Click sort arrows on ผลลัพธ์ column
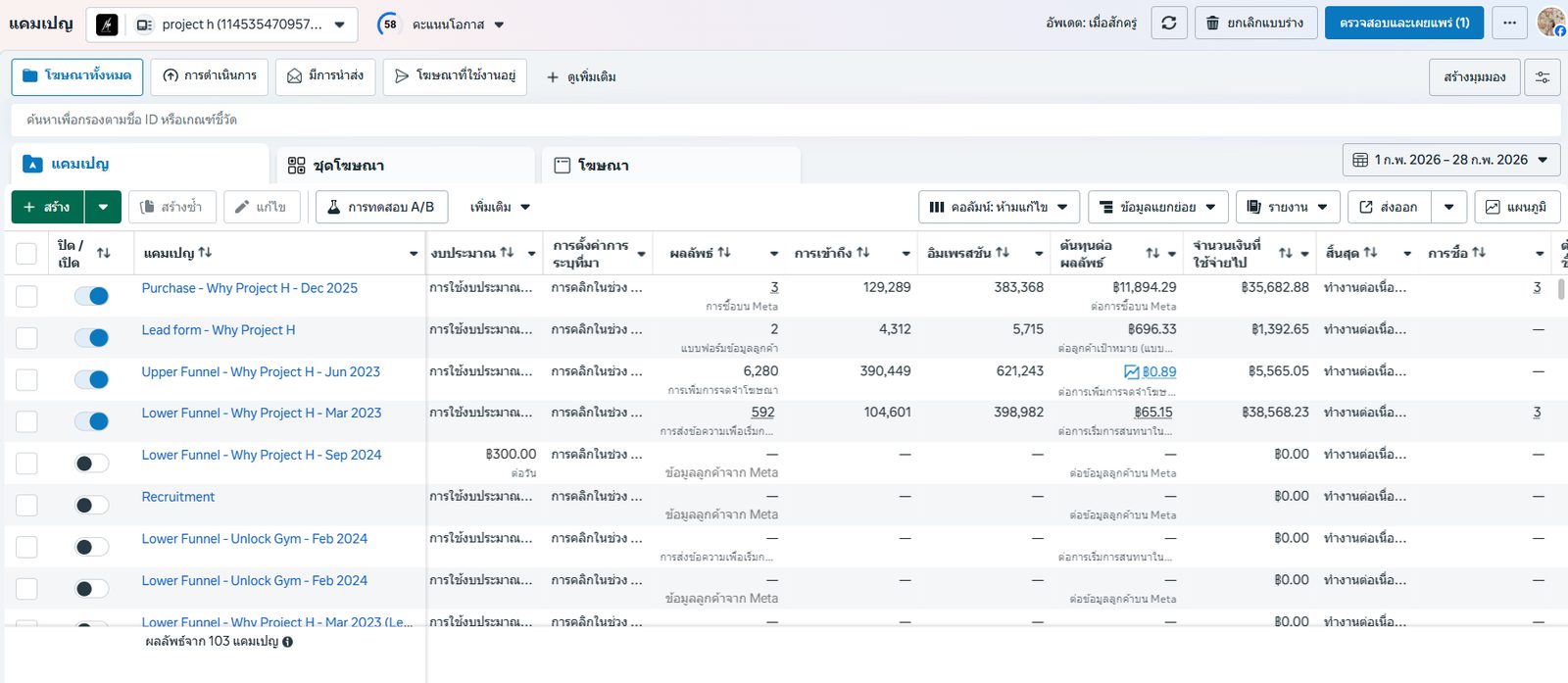This screenshot has width=1568, height=683. point(724,252)
